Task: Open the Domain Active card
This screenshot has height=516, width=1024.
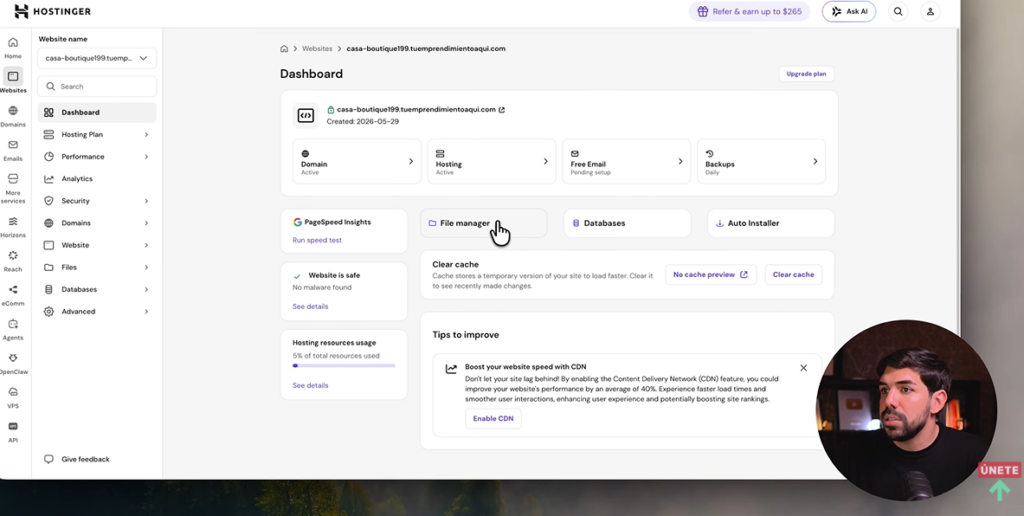Action: point(357,161)
